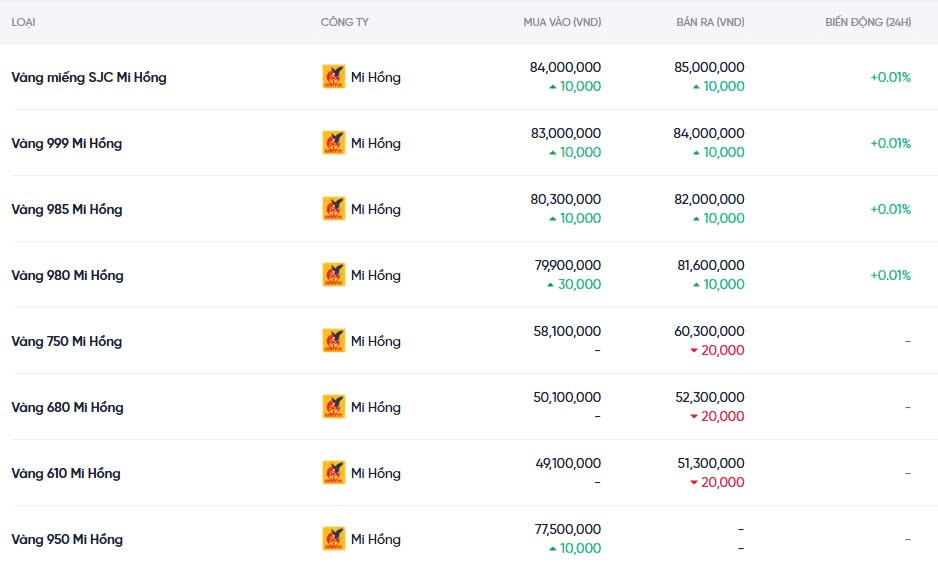Viewport: 938px width, 565px height.
Task: Sort by MUA VÀO (VND) column header
Action: click(562, 22)
